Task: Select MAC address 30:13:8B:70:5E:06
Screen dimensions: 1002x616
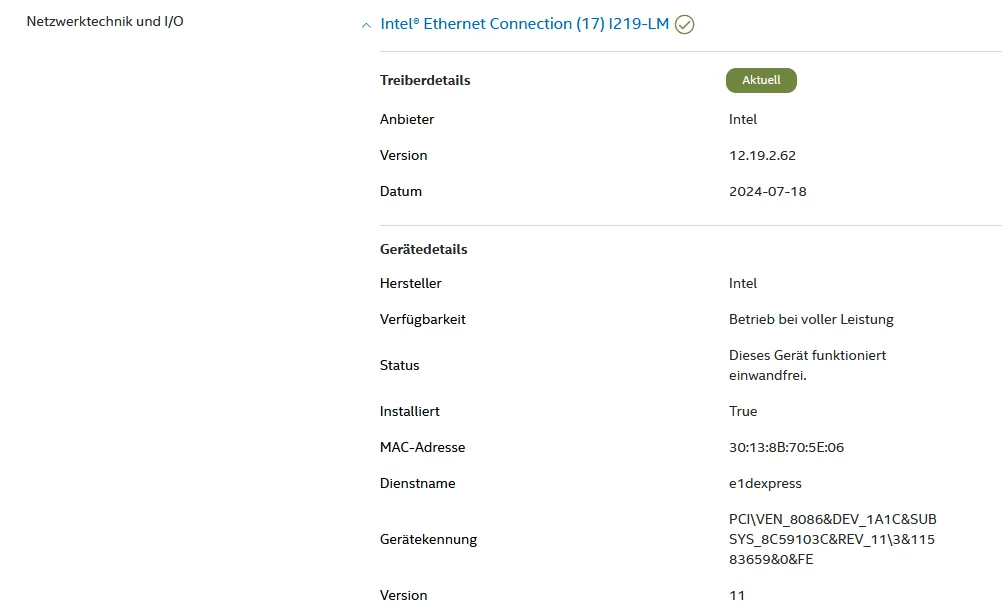Action: coord(786,447)
